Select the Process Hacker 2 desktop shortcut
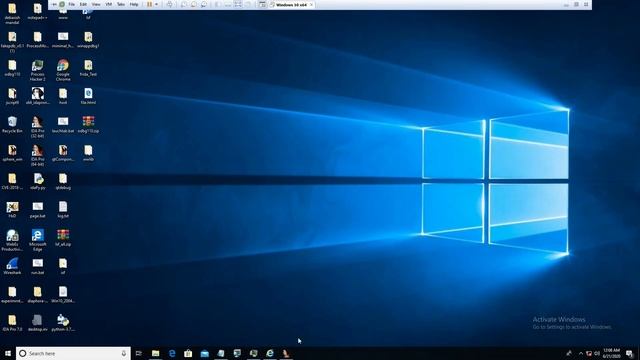The image size is (640, 360). pos(37,70)
